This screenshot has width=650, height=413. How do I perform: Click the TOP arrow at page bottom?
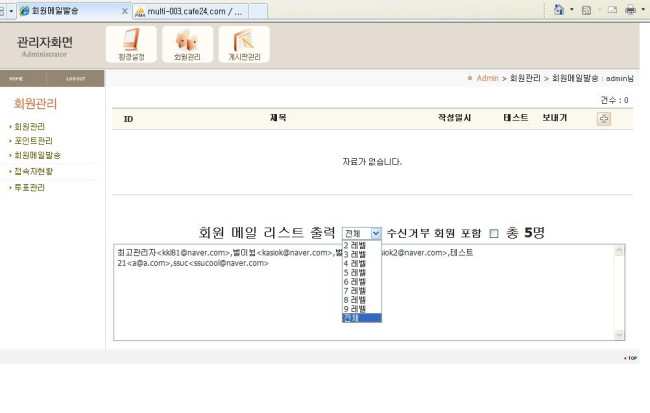630,357
